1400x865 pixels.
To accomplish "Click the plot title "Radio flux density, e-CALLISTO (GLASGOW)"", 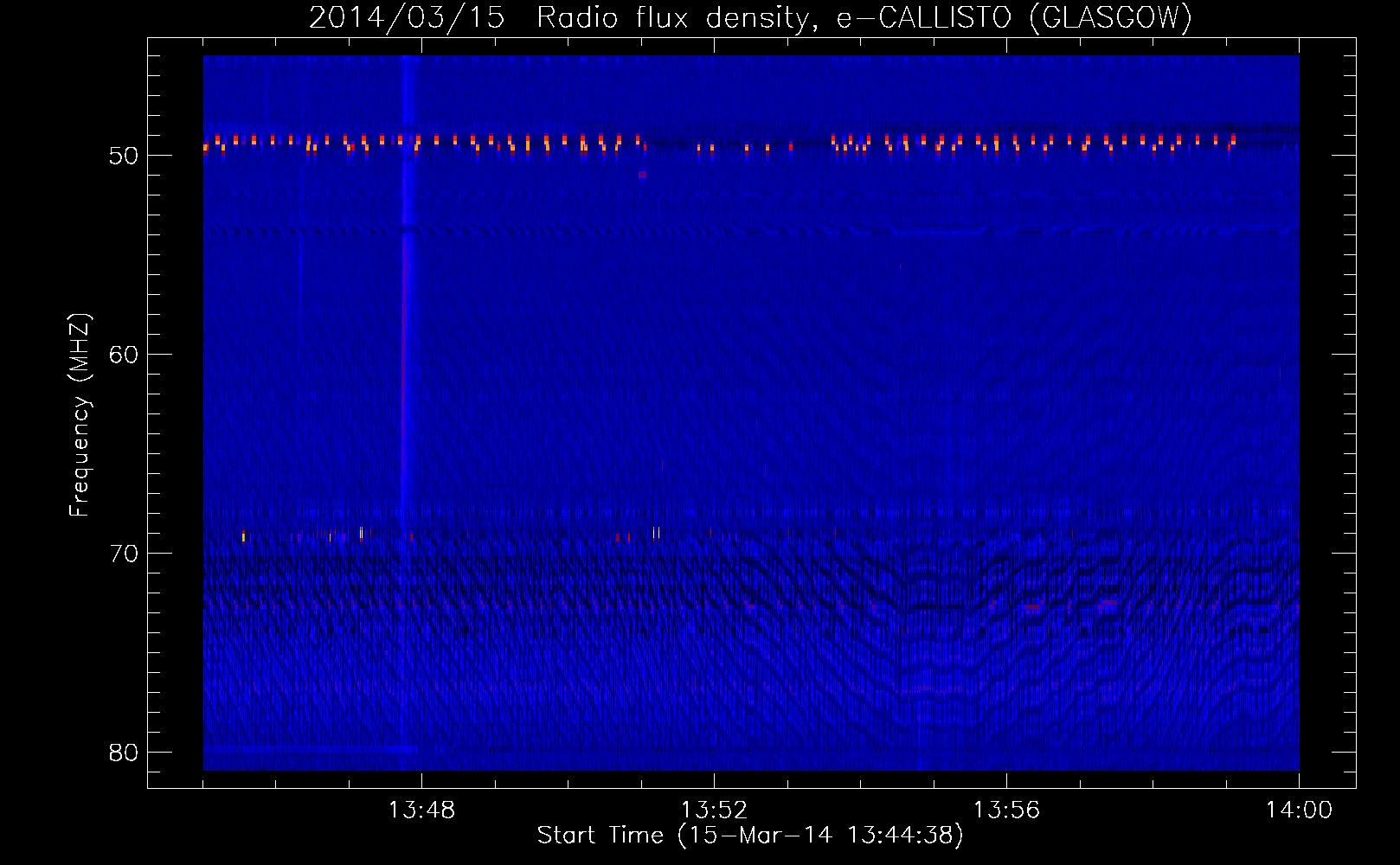I will point(864,17).
